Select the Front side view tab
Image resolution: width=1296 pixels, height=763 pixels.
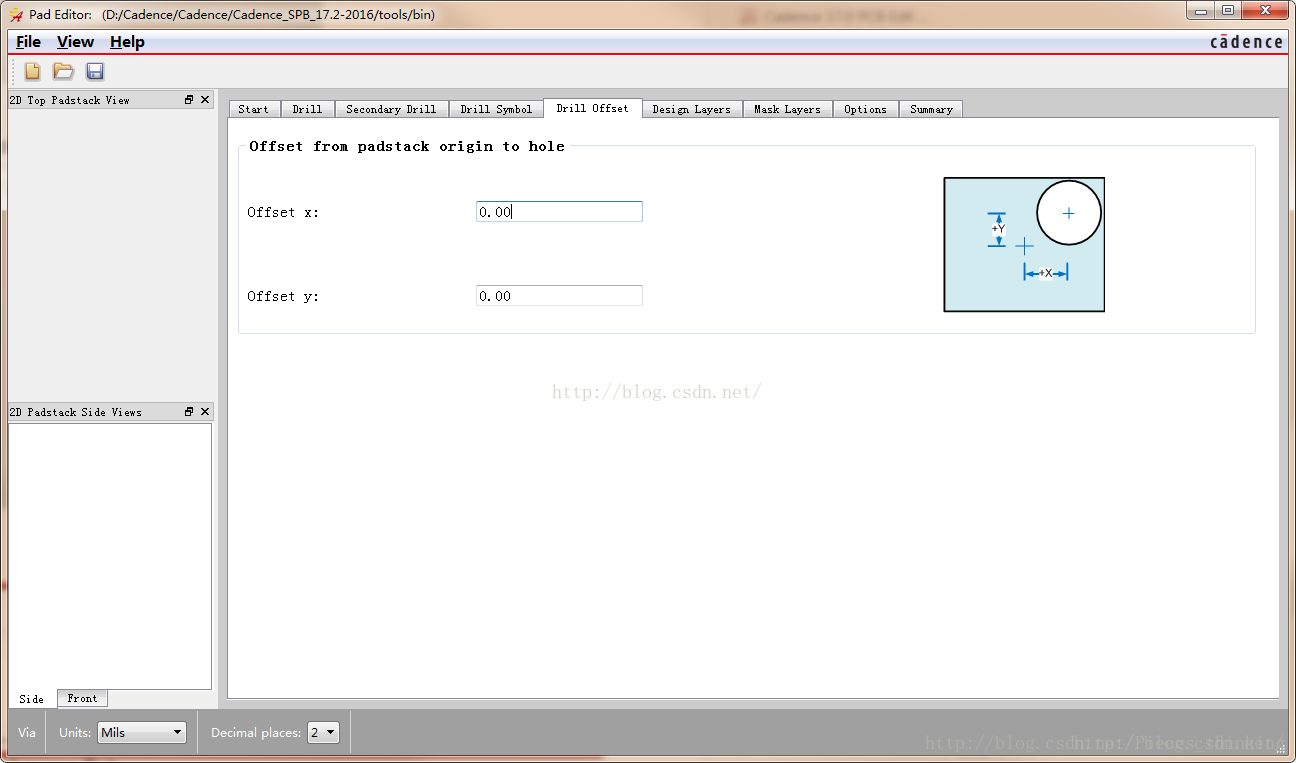(82, 699)
